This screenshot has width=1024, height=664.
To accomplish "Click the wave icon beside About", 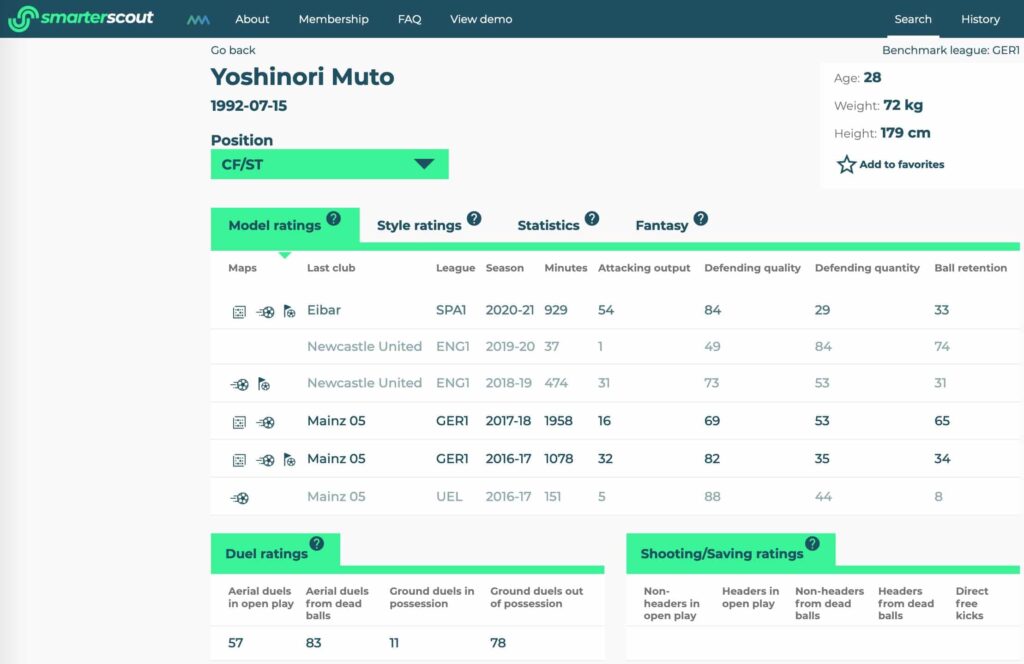I will [198, 20].
